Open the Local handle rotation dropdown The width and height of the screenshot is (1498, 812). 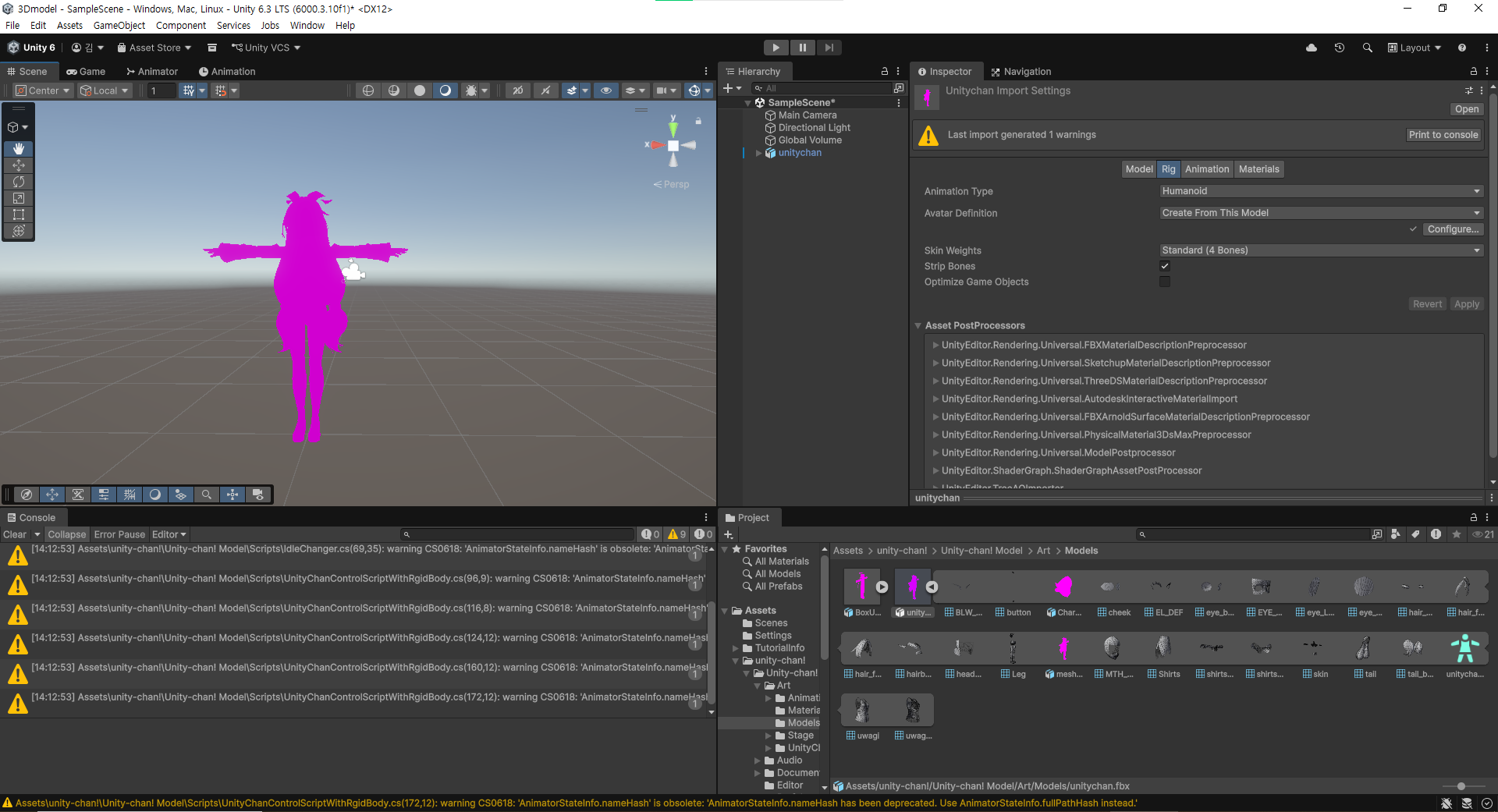tap(105, 90)
